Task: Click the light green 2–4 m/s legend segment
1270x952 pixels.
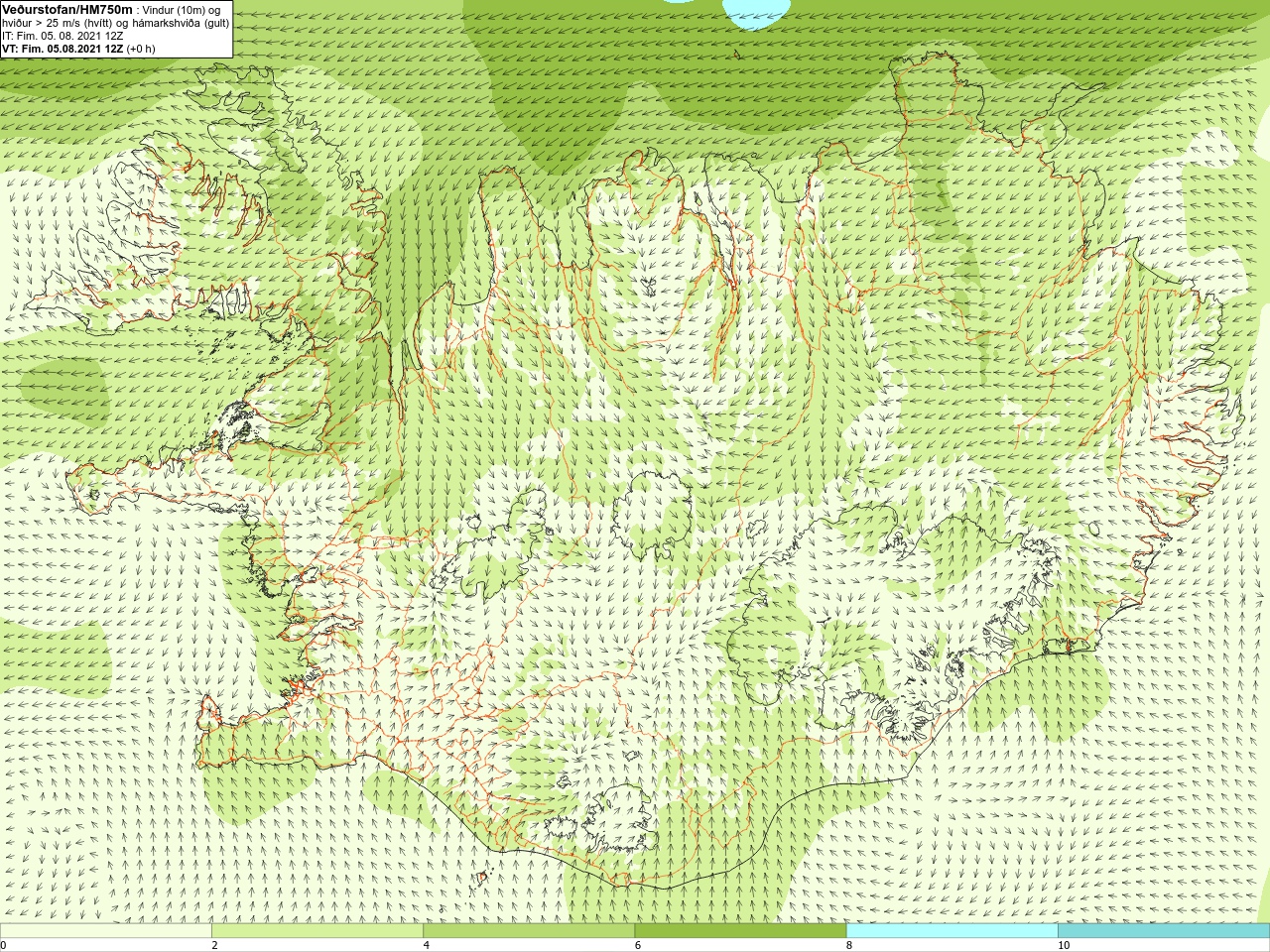Action: click(317, 930)
